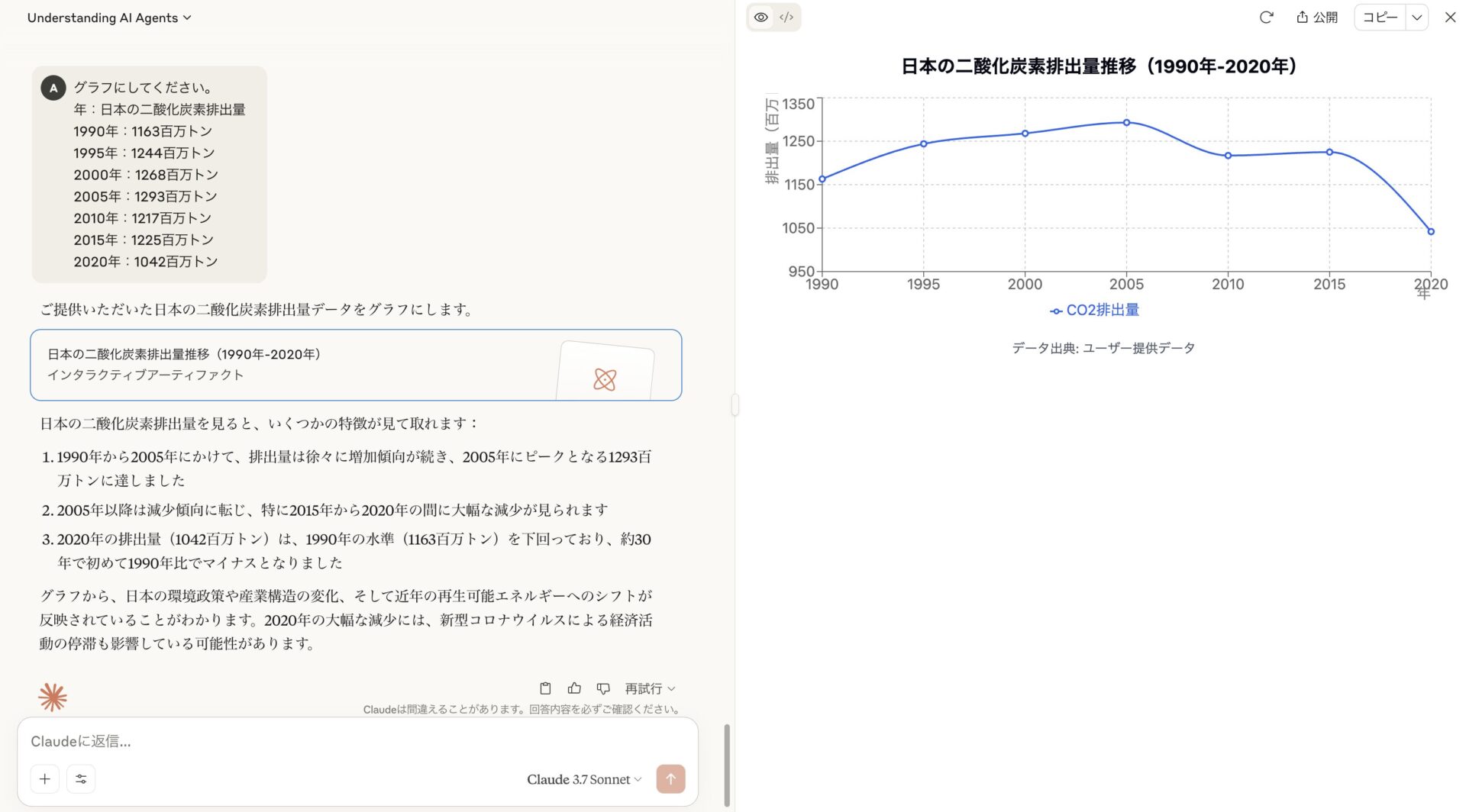Open the Understanding AI Agents chat title dropdown

pyautogui.click(x=109, y=18)
